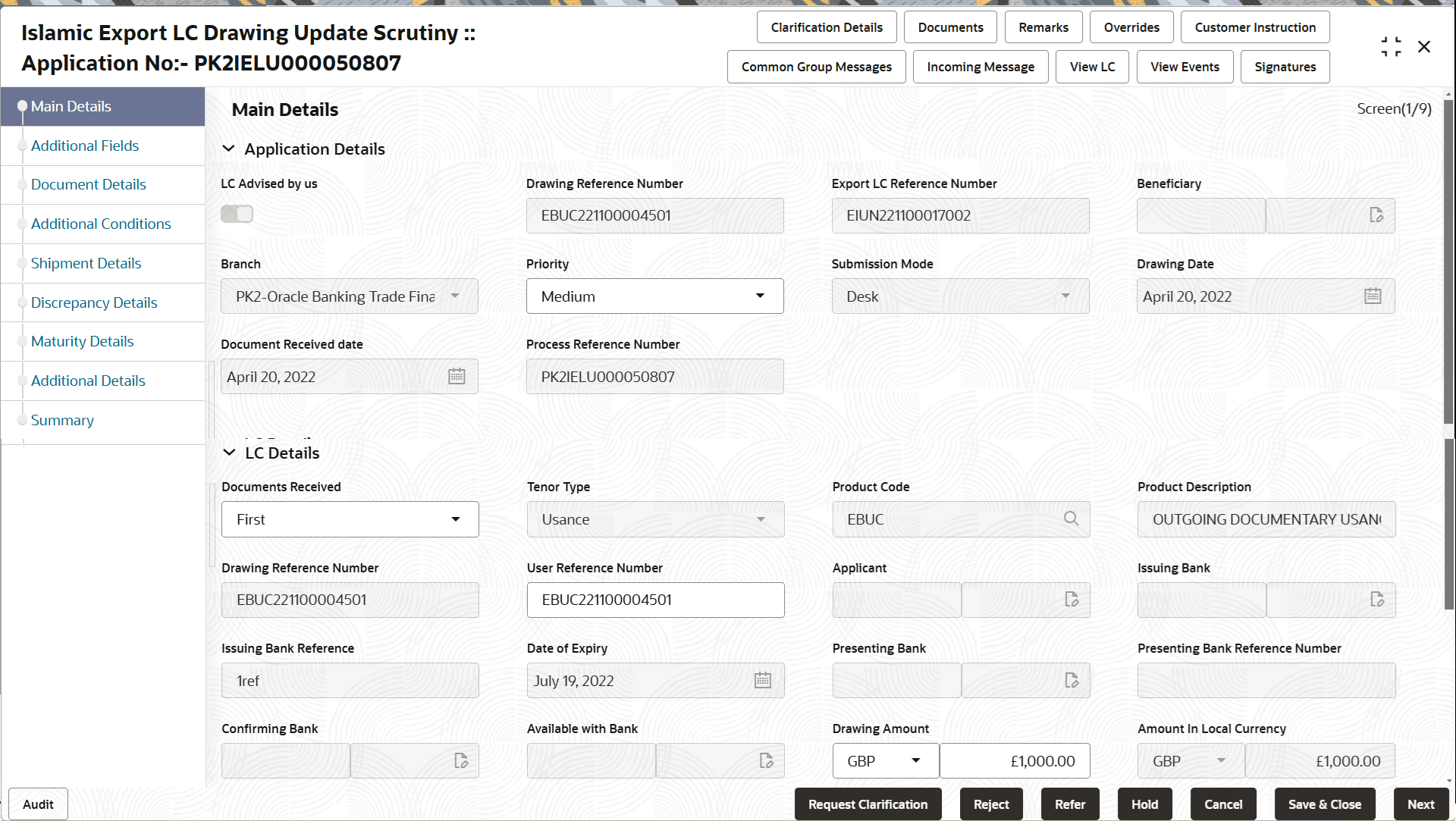Screen dimensions: 1456x821
Task: Open the Discrepancy Details sidebar item
Action: (x=94, y=302)
